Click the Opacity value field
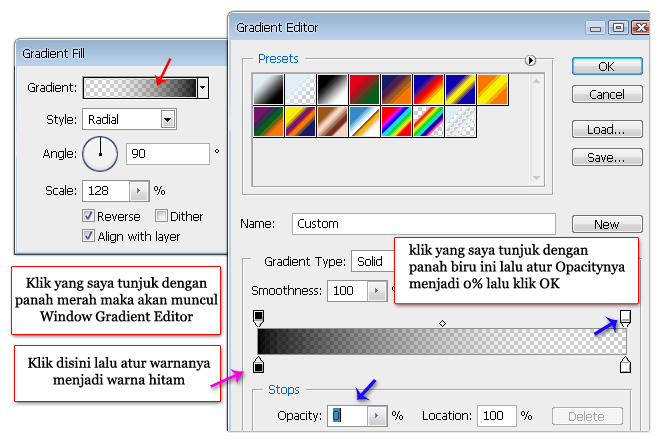The height and width of the screenshot is (441, 661). 347,416
